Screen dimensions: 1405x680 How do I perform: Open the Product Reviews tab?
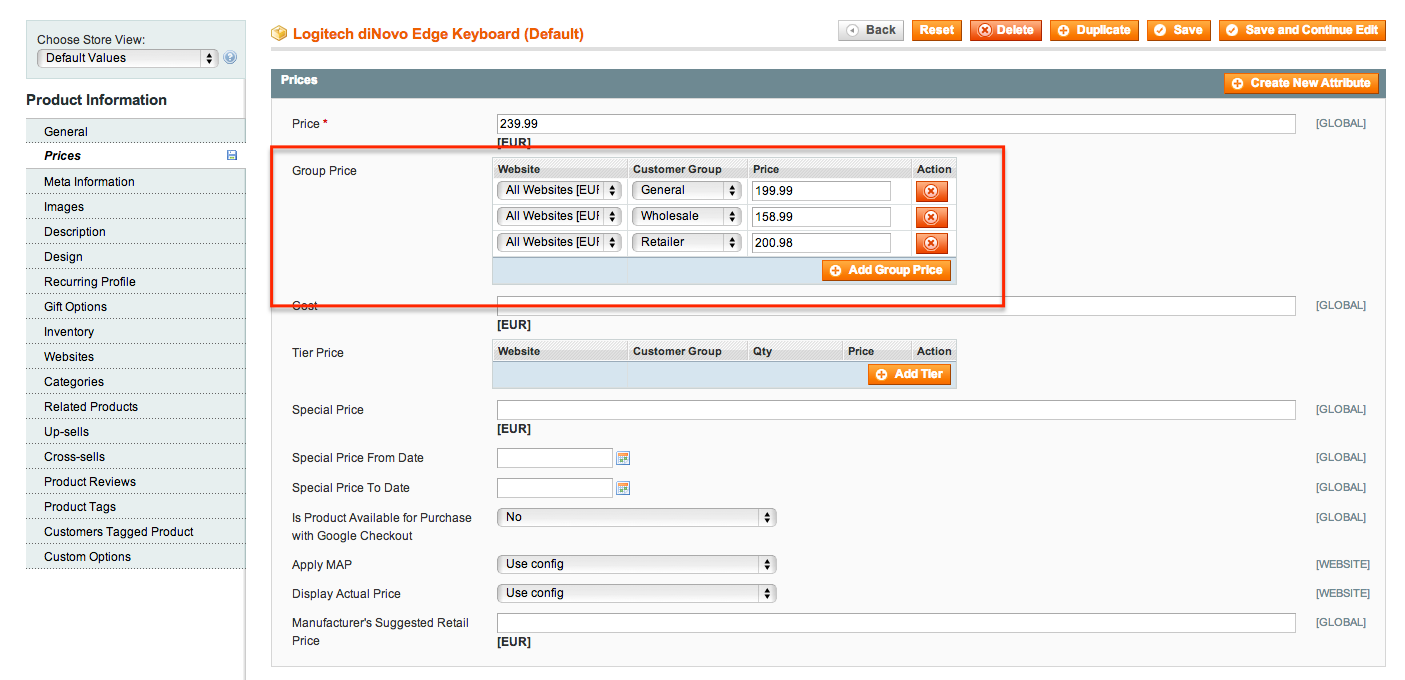click(x=135, y=481)
